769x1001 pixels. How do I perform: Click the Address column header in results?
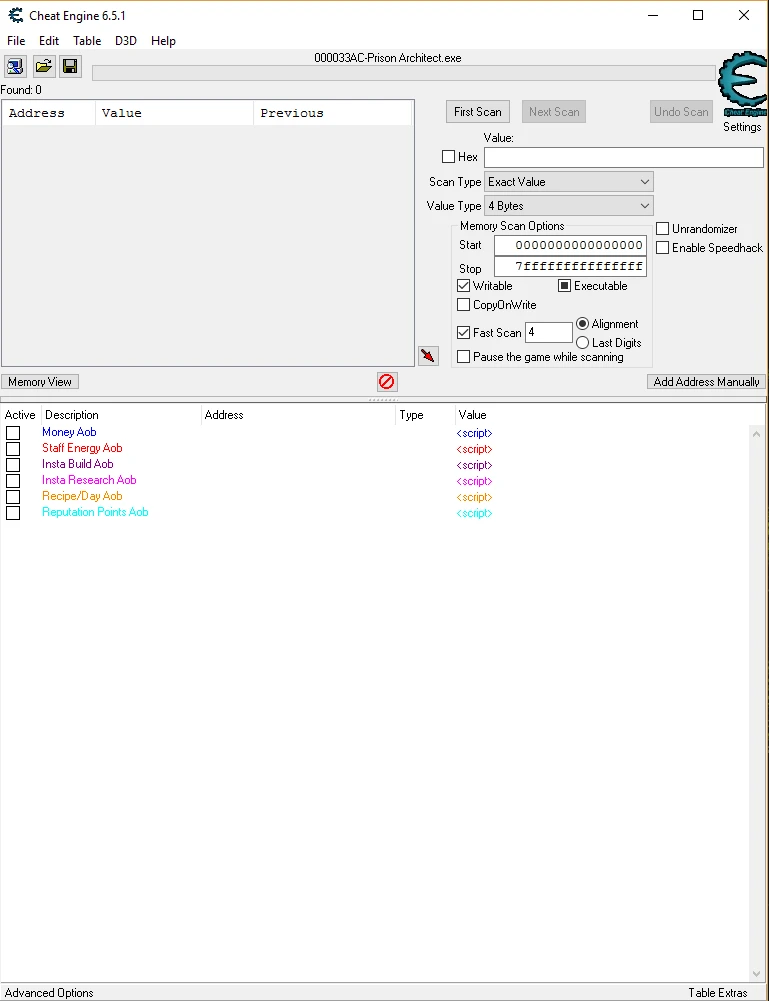pyautogui.click(x=49, y=113)
